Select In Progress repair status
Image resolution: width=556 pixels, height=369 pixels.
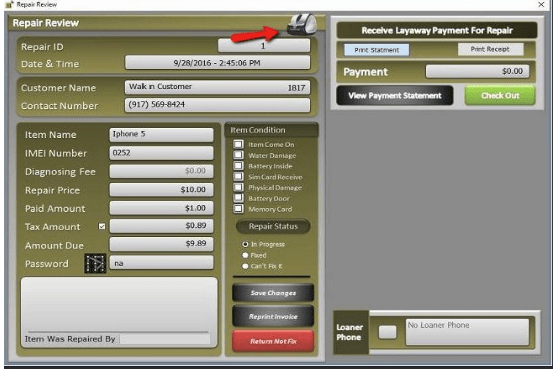[245, 244]
